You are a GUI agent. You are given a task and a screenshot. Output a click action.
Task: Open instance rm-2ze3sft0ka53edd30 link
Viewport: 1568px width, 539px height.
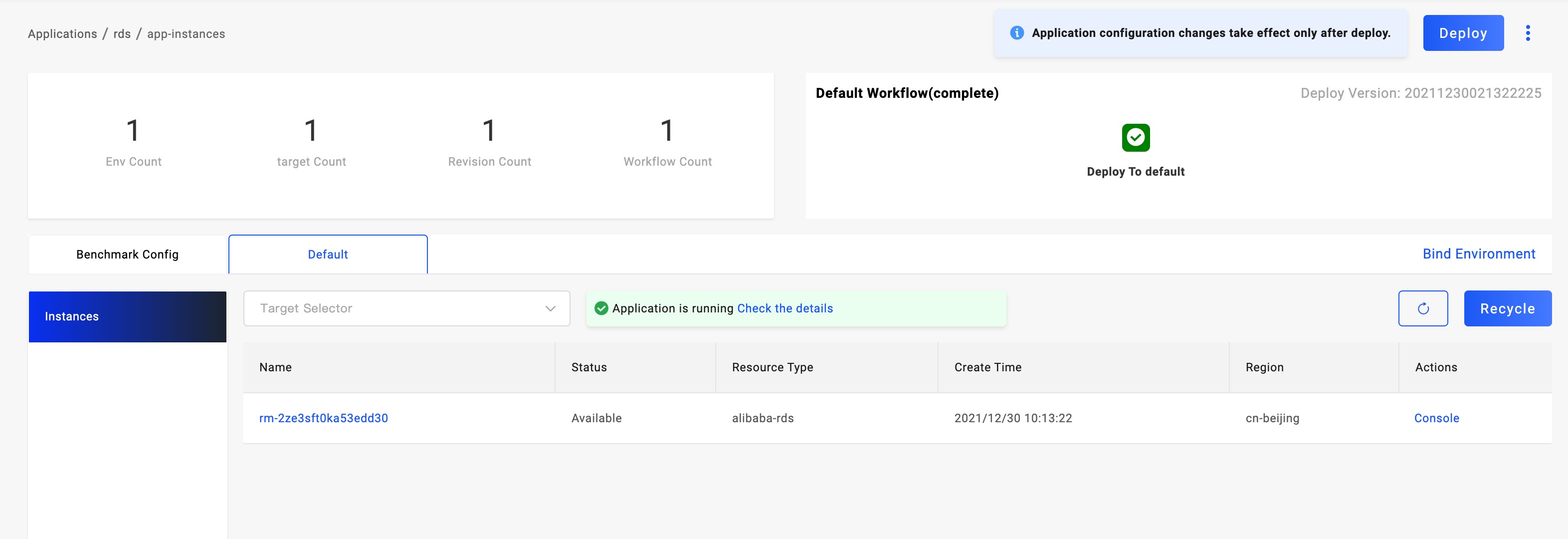click(x=323, y=418)
